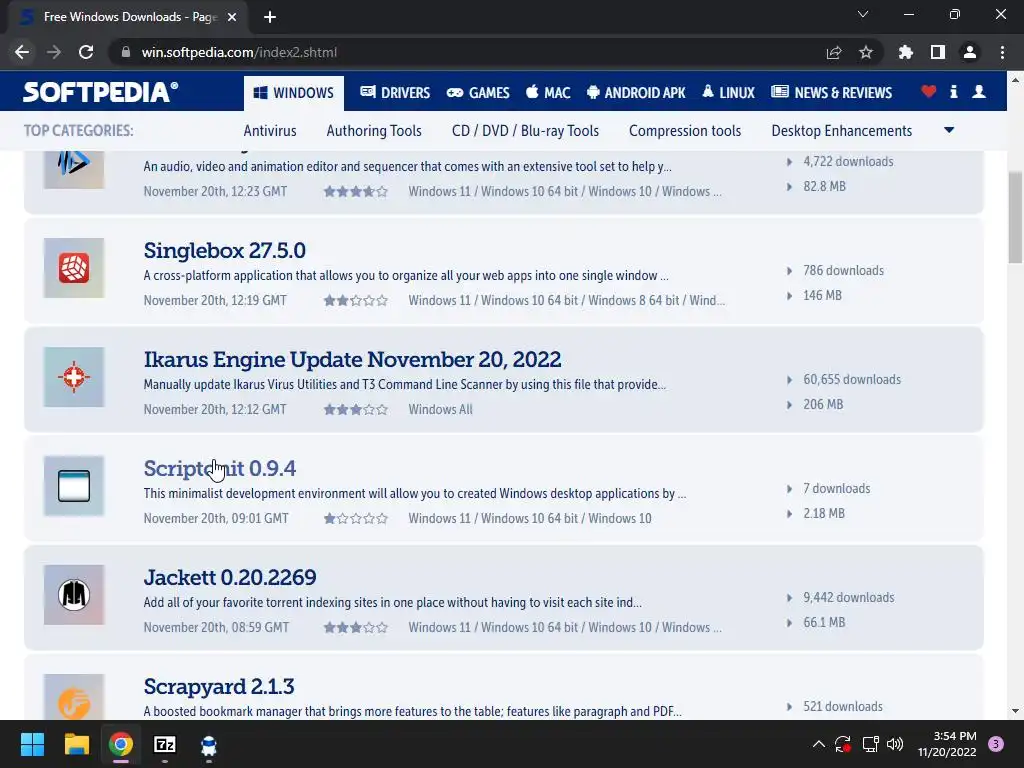Viewport: 1024px width, 768px height.
Task: Click Scriptedit star rating
Action: pyautogui.click(x=356, y=519)
